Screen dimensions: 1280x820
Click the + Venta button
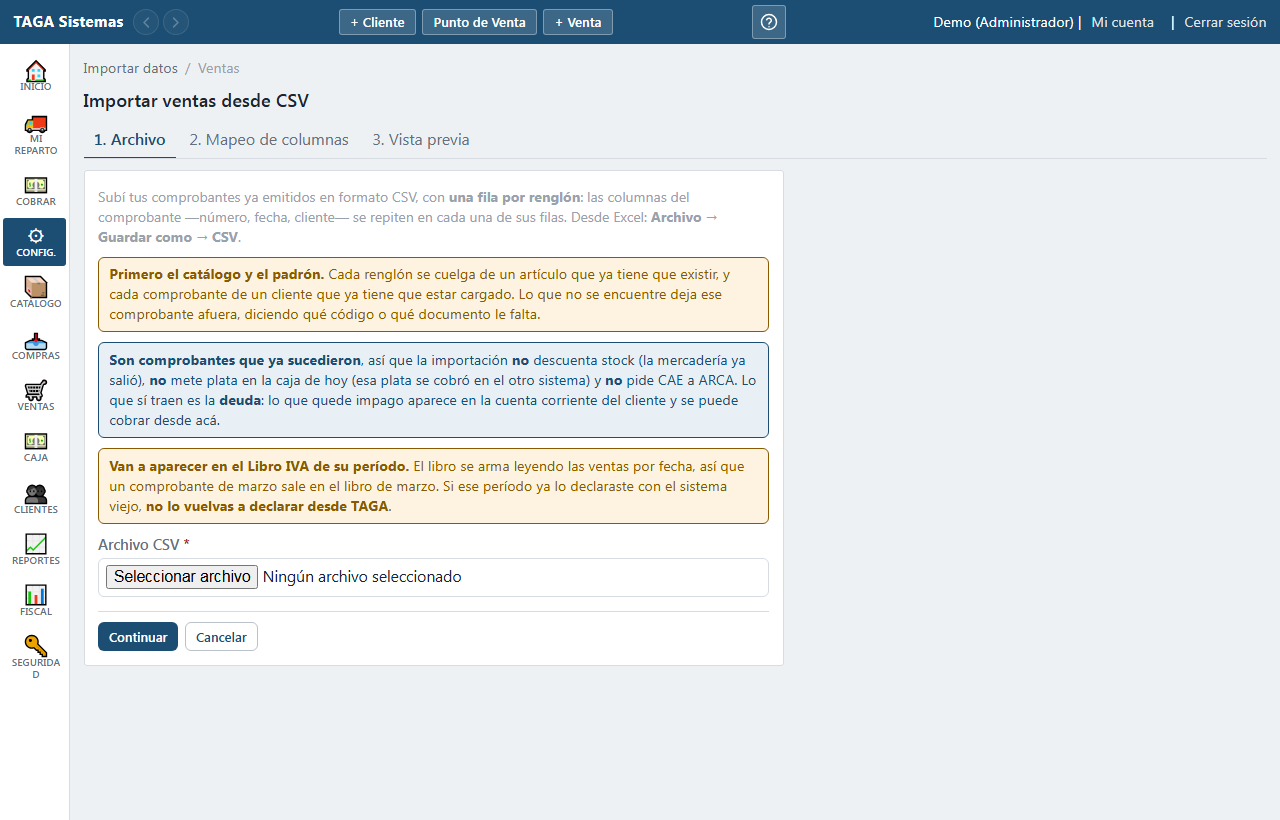pyautogui.click(x=578, y=22)
